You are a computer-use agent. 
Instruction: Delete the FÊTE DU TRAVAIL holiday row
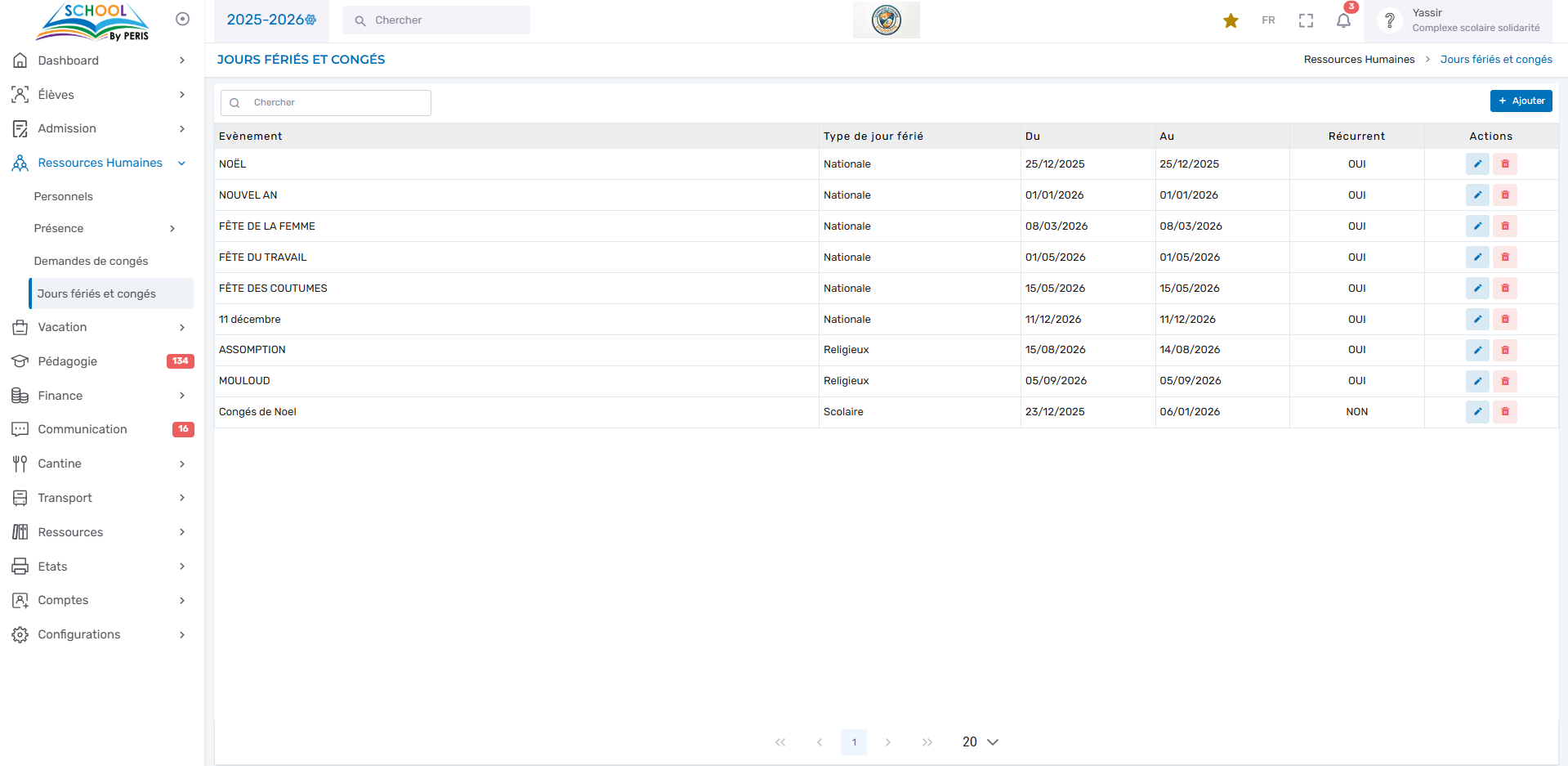click(x=1504, y=258)
